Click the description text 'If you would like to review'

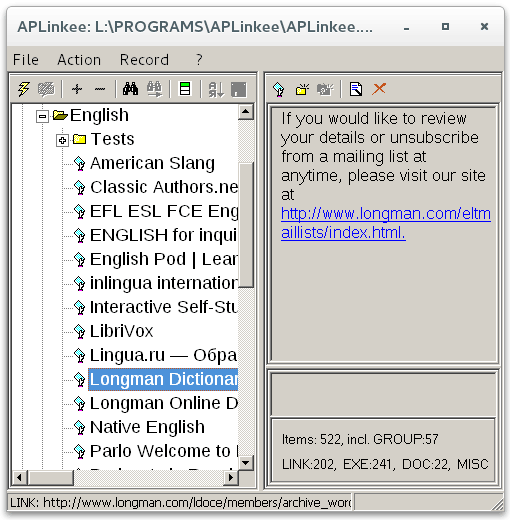point(374,119)
